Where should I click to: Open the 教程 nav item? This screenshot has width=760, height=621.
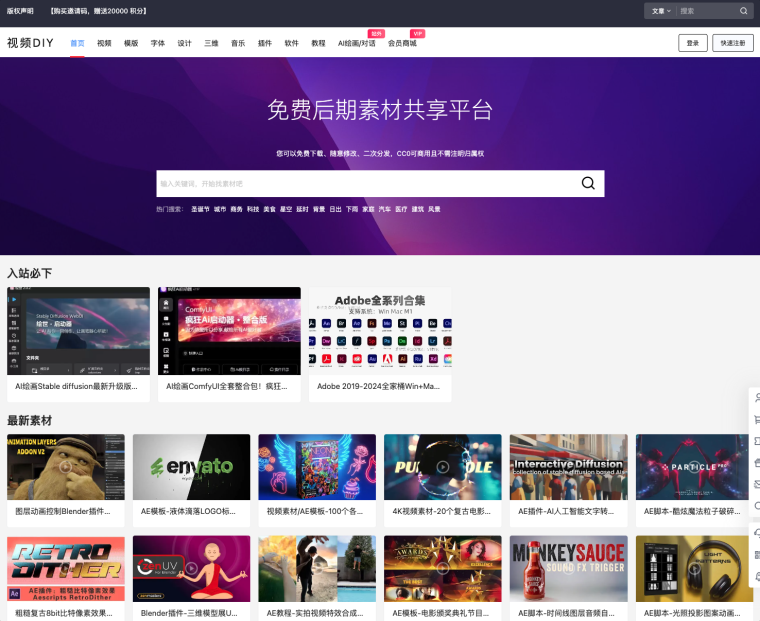point(318,43)
